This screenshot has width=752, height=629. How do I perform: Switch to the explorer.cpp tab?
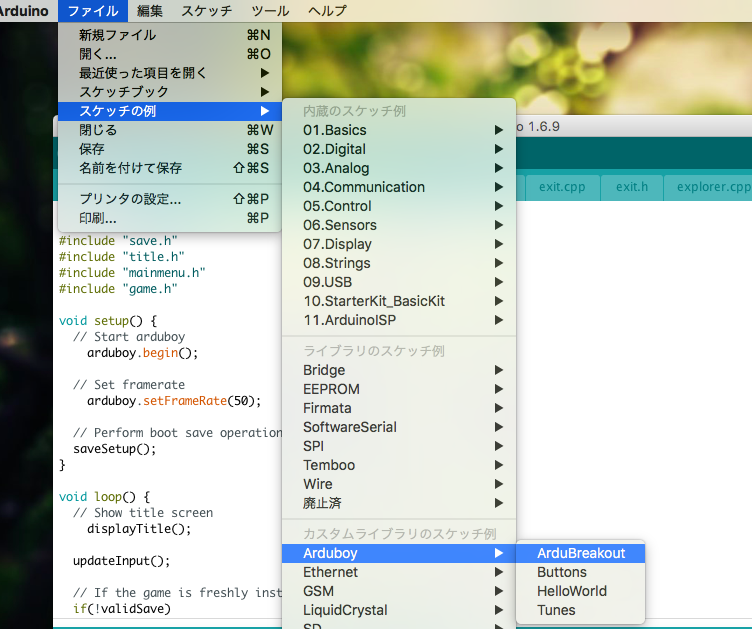pos(708,187)
